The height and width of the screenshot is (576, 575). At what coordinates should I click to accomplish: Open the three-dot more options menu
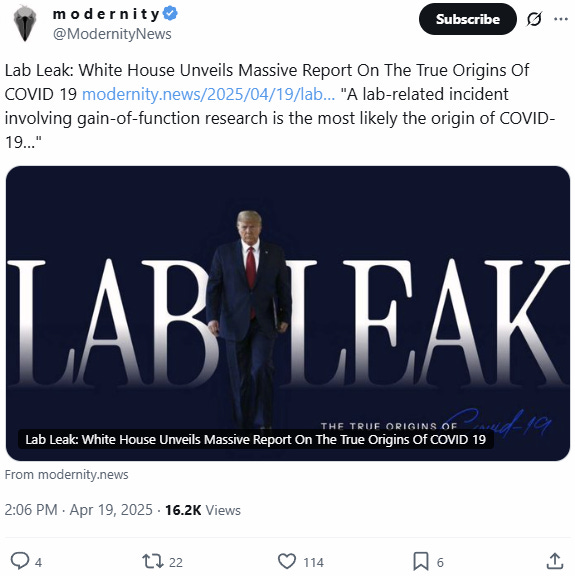tap(561, 19)
